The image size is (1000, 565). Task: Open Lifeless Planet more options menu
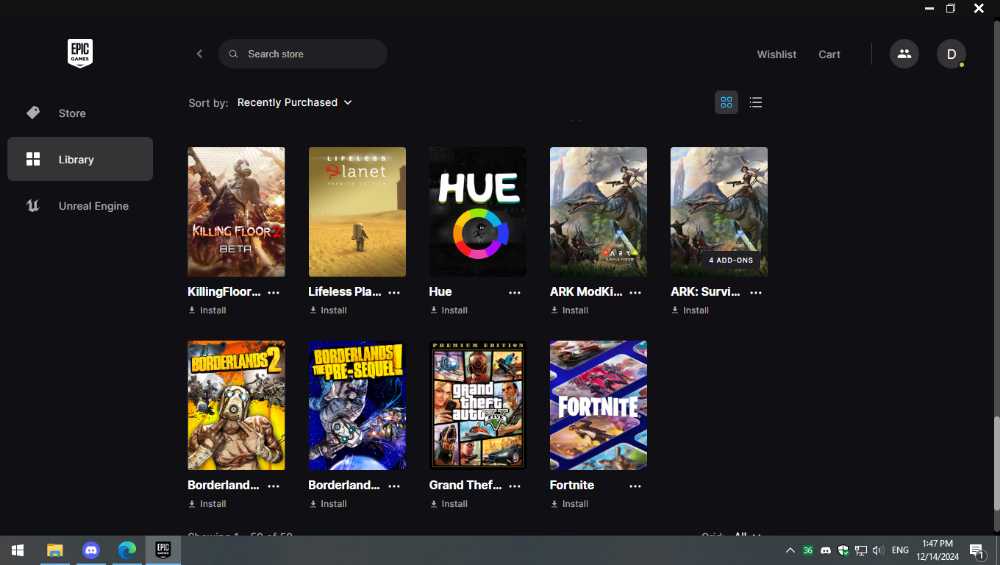click(x=394, y=292)
